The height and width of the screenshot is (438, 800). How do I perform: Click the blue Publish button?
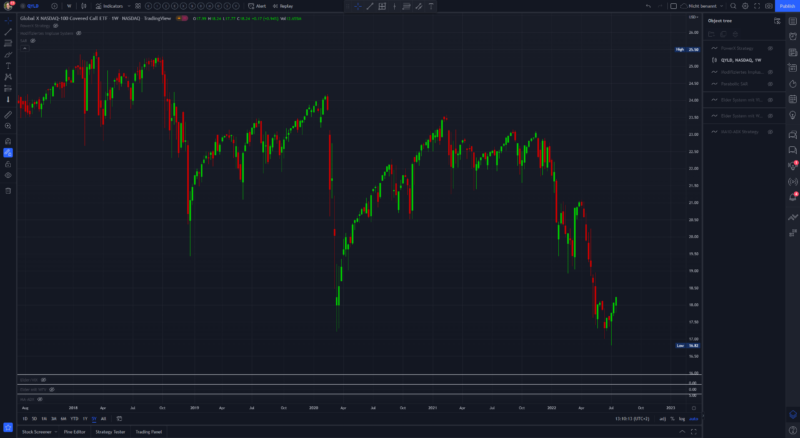coord(787,6)
